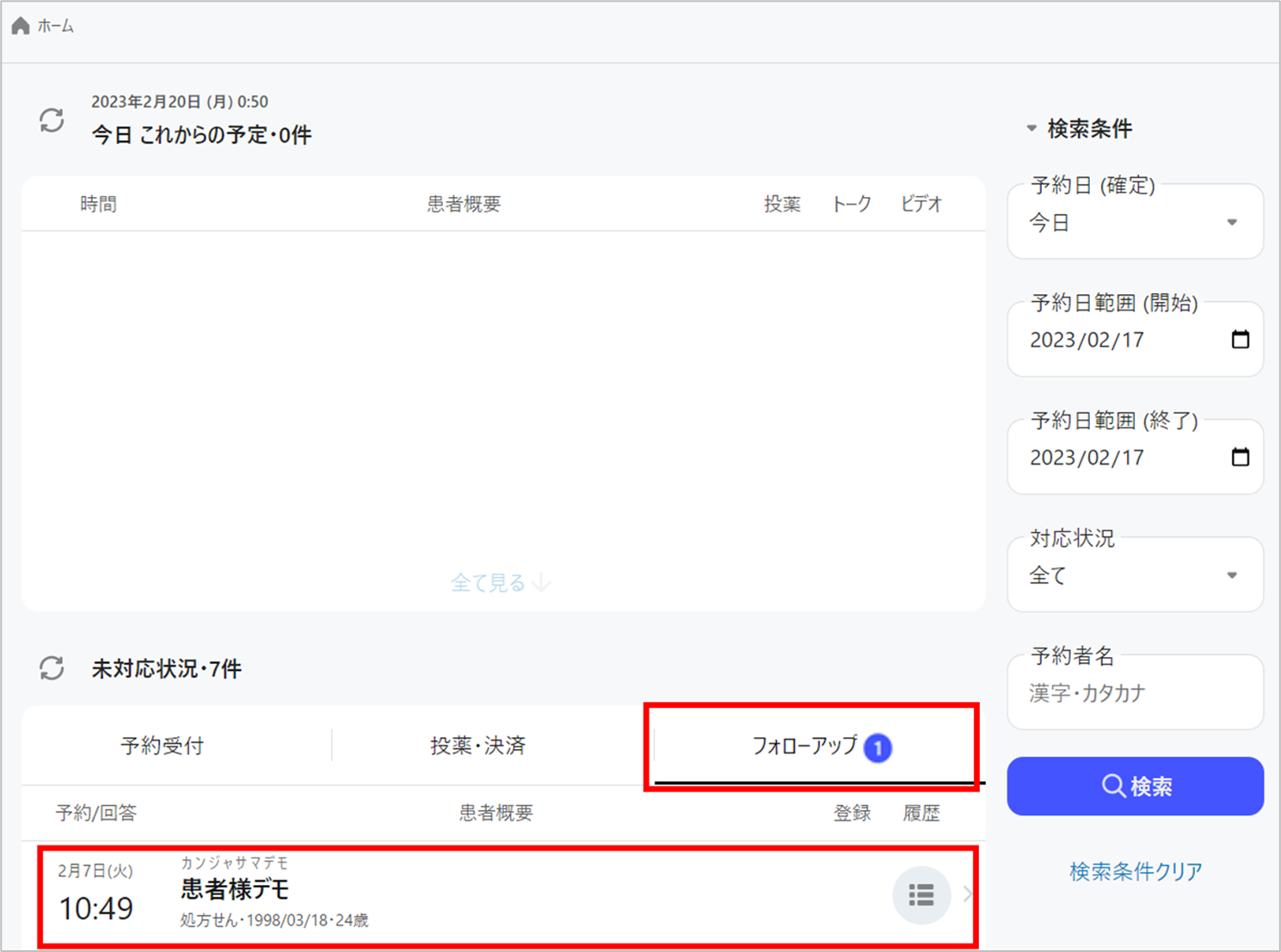Viewport: 1281px width, 952px height.
Task: Click the Home icon in breadcrumb
Action: (21, 26)
